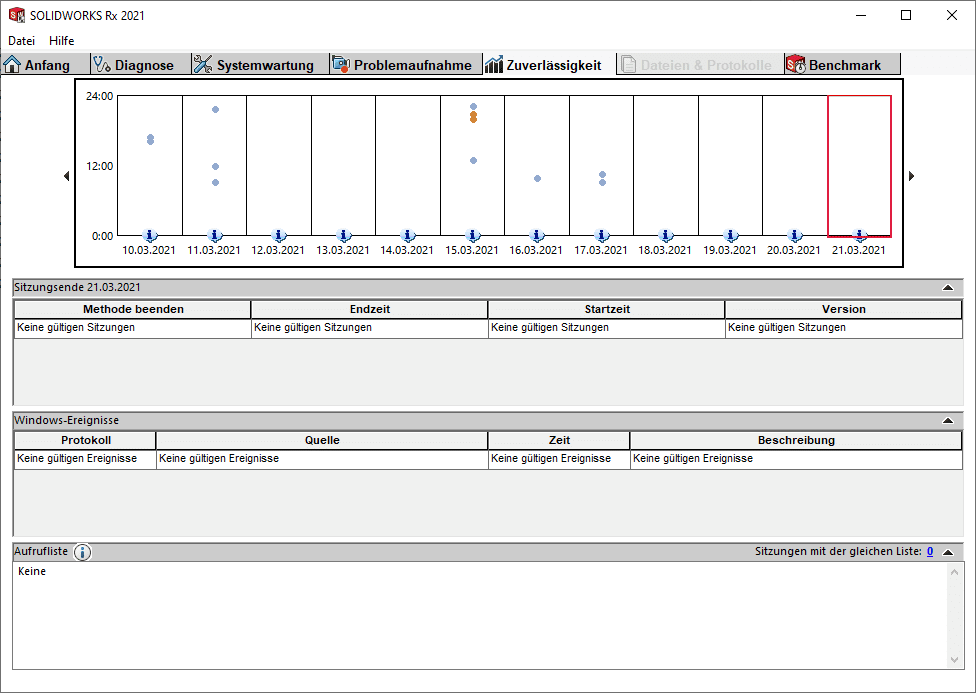
Task: Collapse the Aufrufliste section
Action: [947, 552]
